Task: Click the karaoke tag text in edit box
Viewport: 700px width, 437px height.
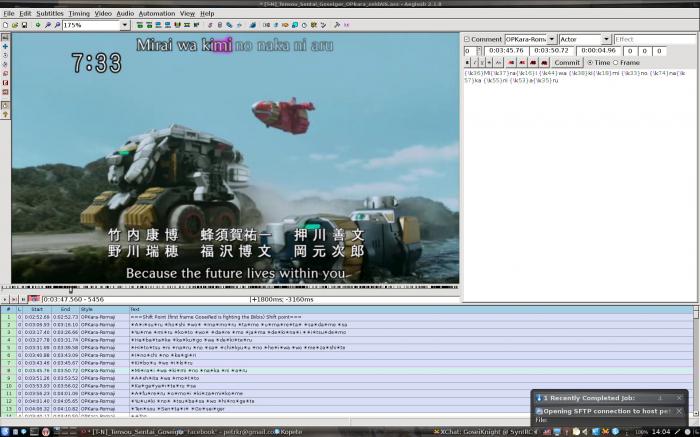Action: [575, 77]
